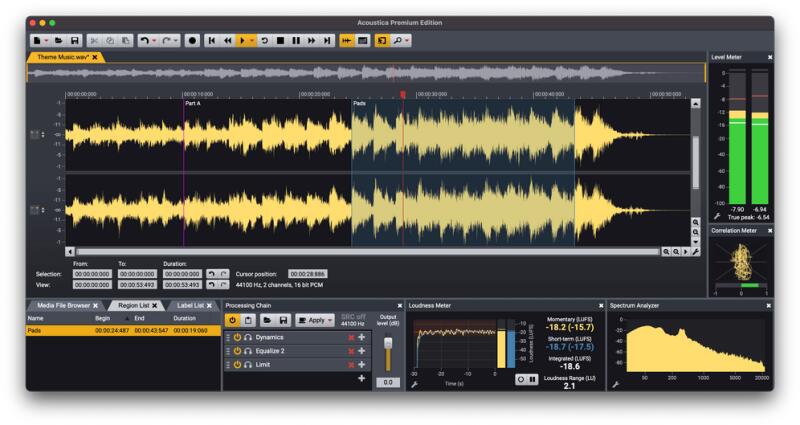Click the zoom magnifier tool in toolbar
This screenshot has height=425, width=800.
(397, 40)
